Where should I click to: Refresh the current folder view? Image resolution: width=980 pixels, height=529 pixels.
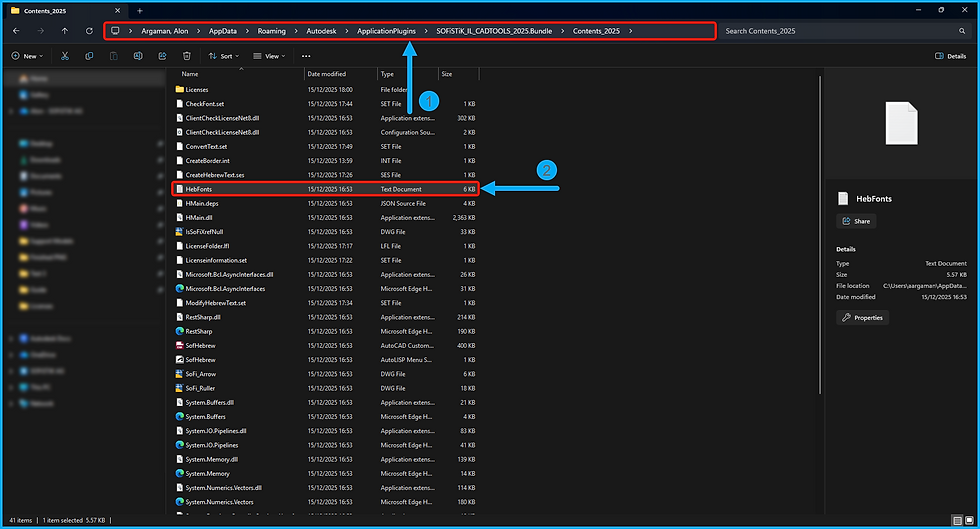[x=89, y=31]
